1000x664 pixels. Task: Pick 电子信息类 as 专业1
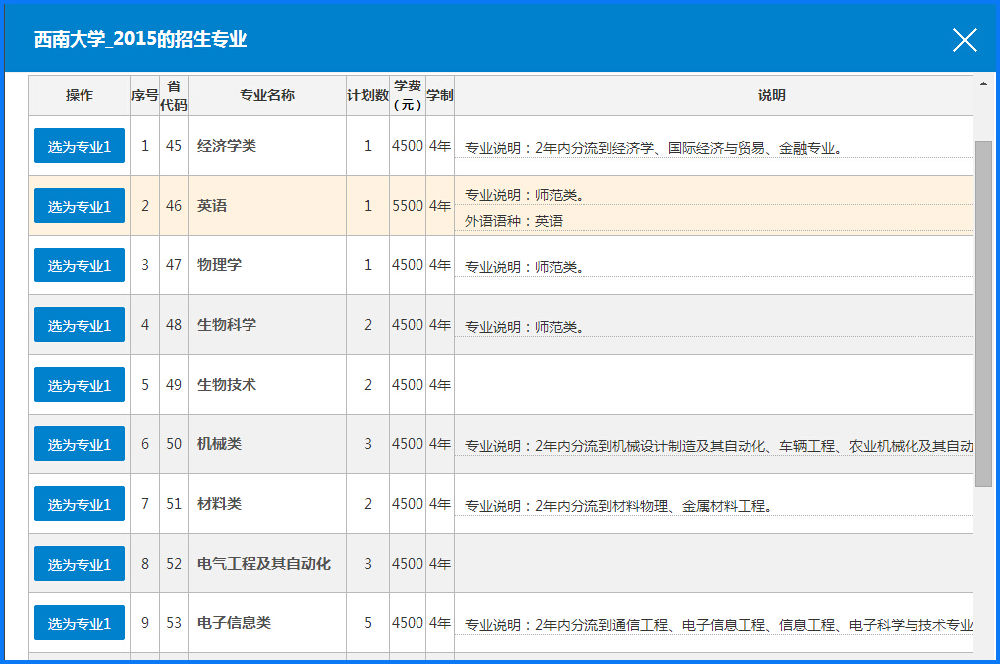pyautogui.click(x=79, y=623)
